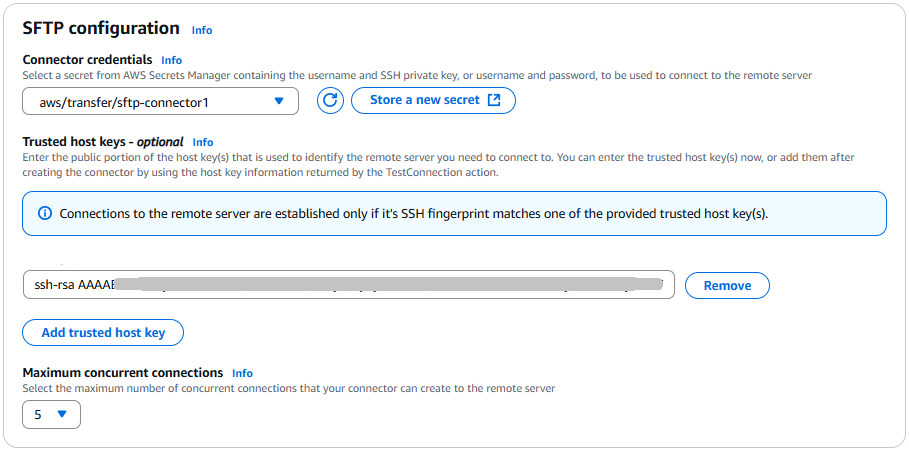Open Info link beside Maximum concurrent connections
The width and height of the screenshot is (909, 451).
242,373
